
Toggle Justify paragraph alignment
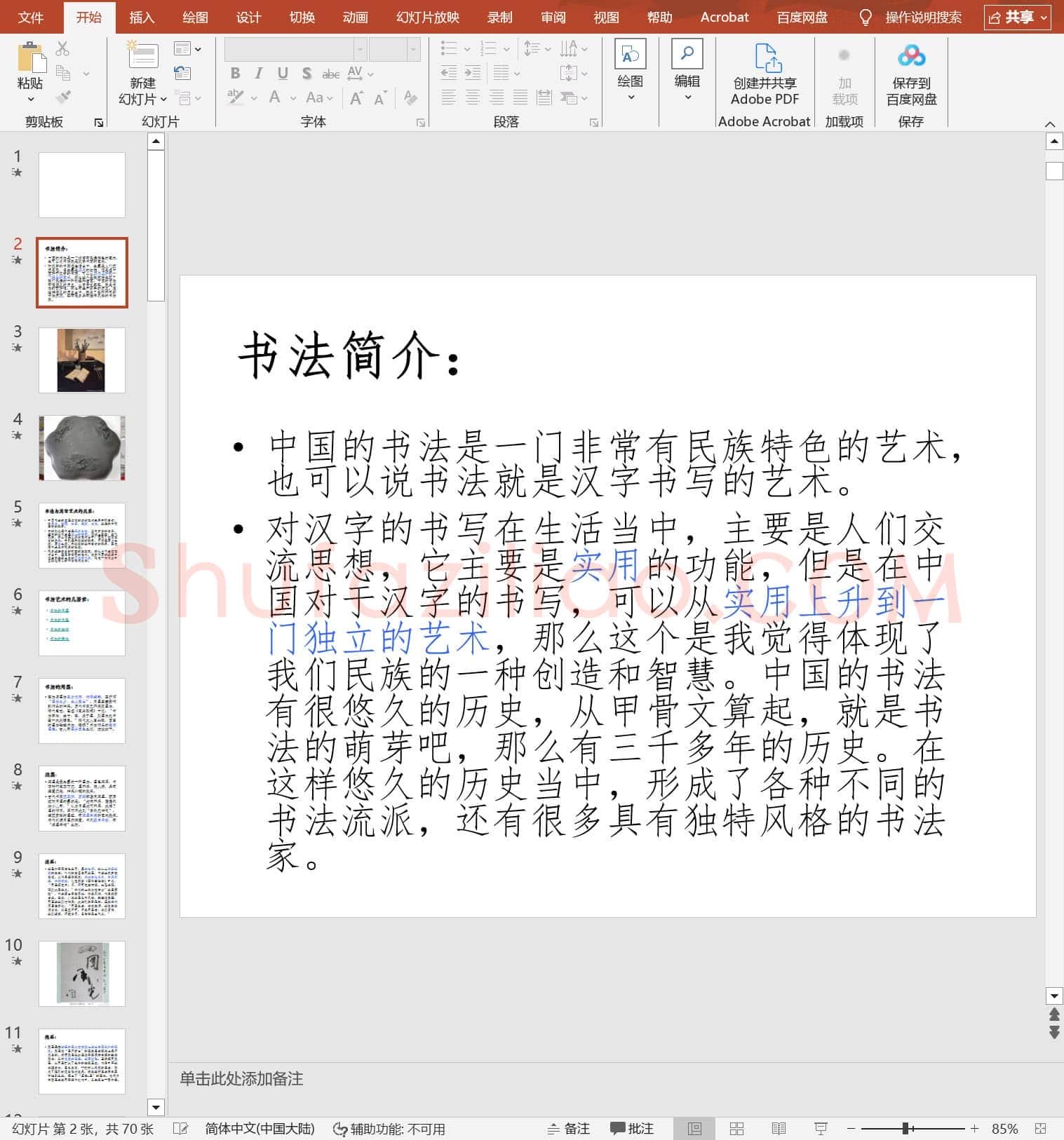(520, 97)
